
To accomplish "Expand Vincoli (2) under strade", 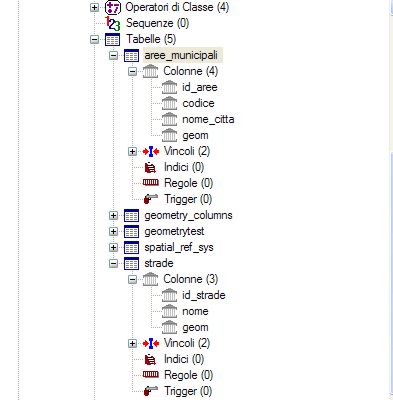I will pyautogui.click(x=133, y=343).
